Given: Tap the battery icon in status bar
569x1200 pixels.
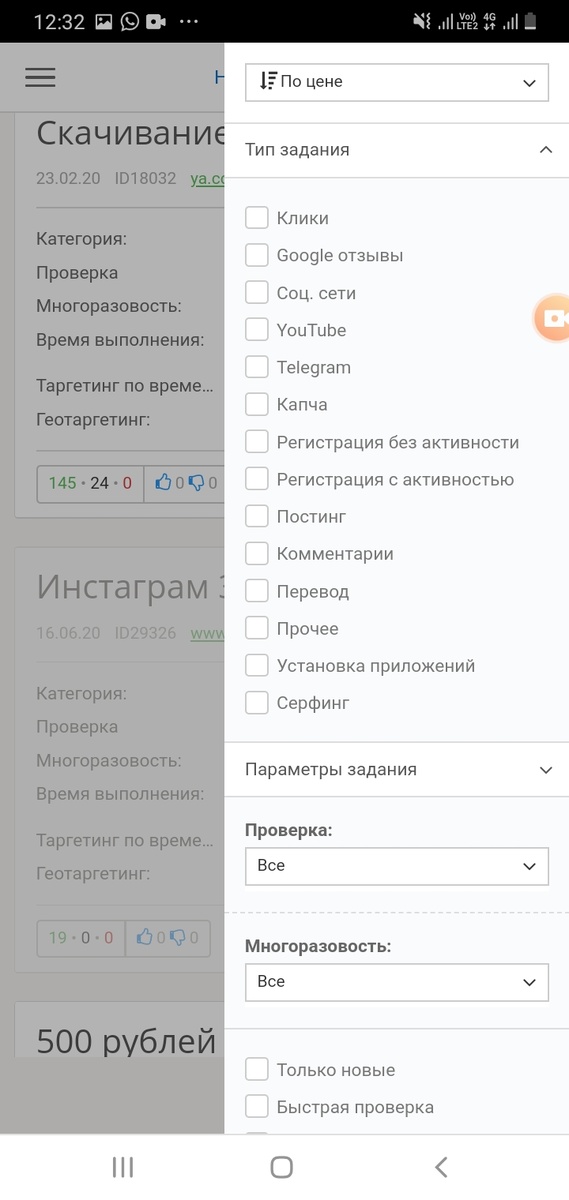Looking at the screenshot, I should pos(530,21).
